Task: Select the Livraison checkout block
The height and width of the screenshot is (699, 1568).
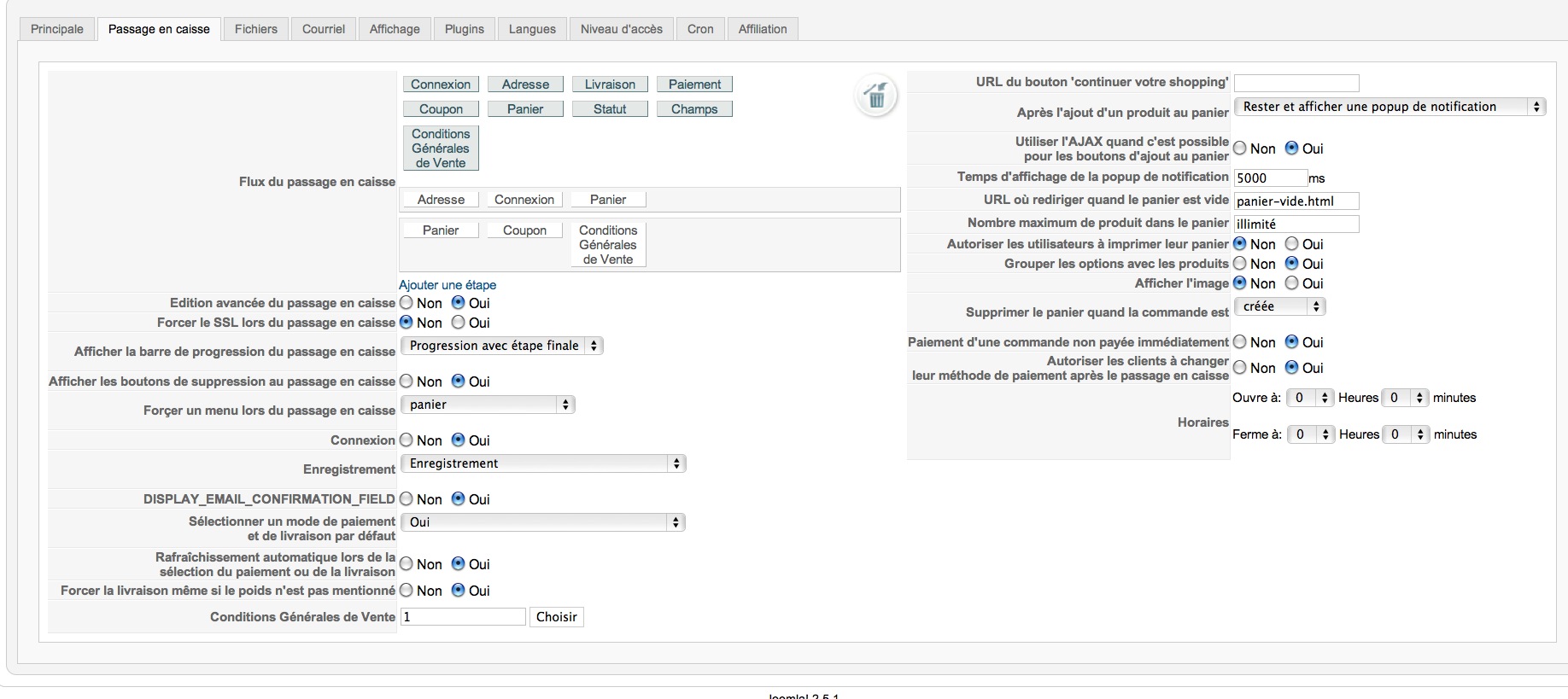Action: point(610,84)
